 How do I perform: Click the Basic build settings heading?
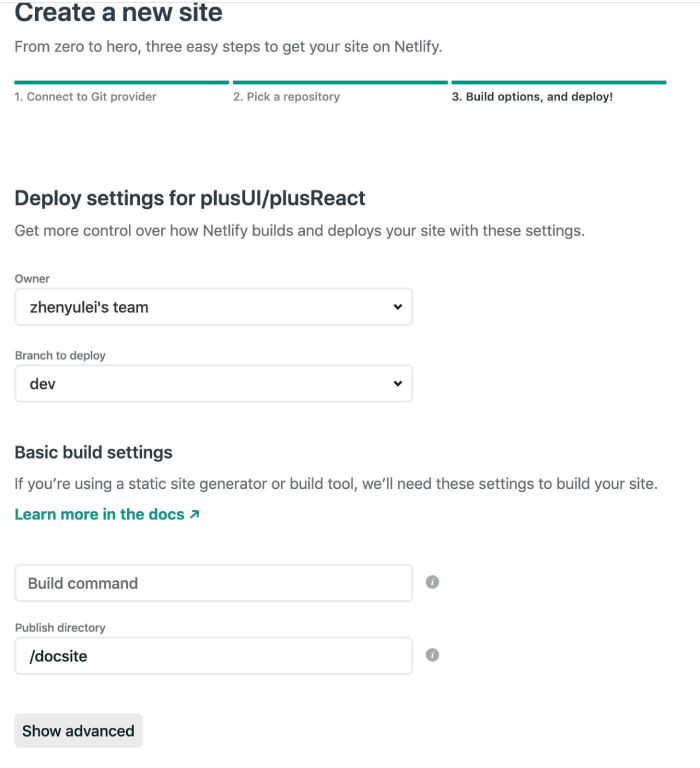pos(93,452)
